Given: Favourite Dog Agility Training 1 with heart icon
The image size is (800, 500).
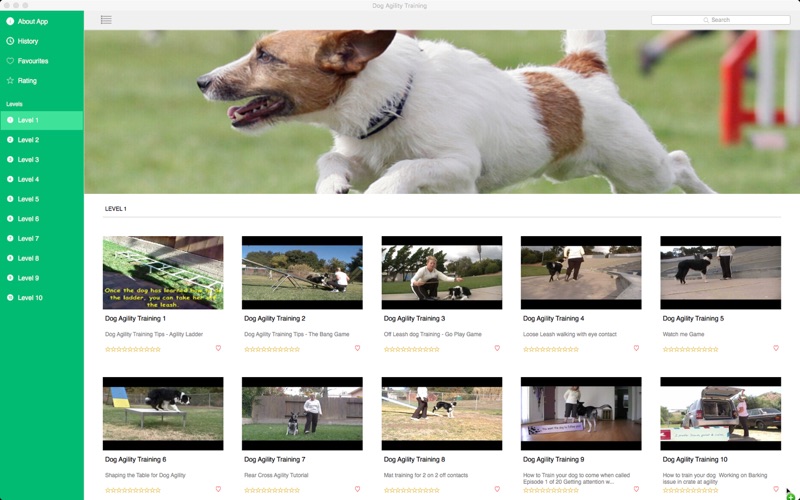Looking at the screenshot, I should tap(218, 348).
